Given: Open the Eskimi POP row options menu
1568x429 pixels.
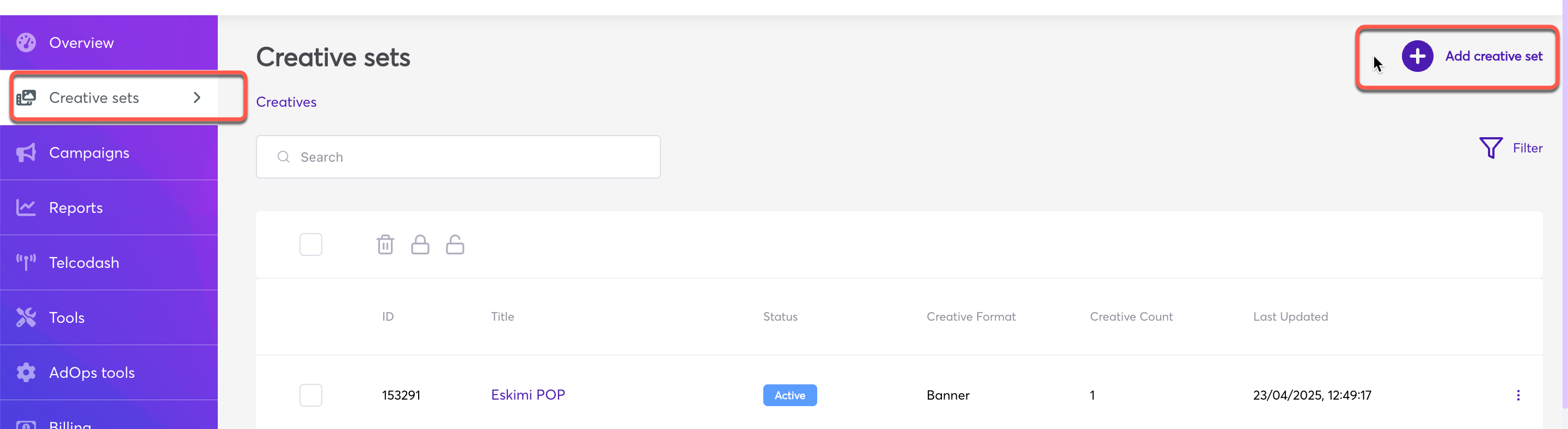Looking at the screenshot, I should (1517, 396).
